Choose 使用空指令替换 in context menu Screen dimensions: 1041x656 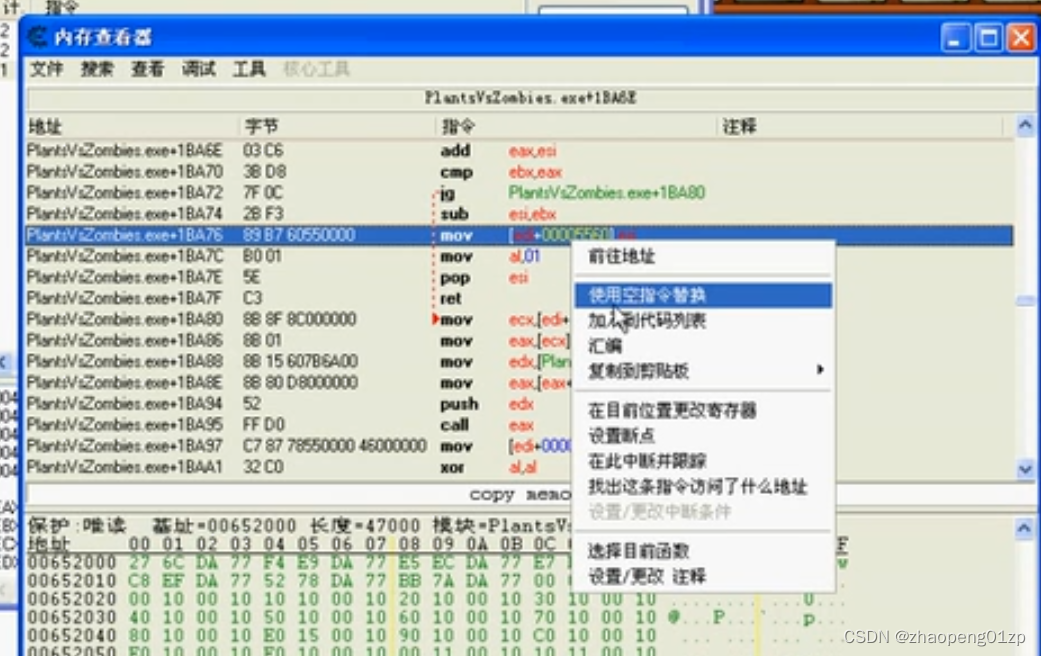703,295
